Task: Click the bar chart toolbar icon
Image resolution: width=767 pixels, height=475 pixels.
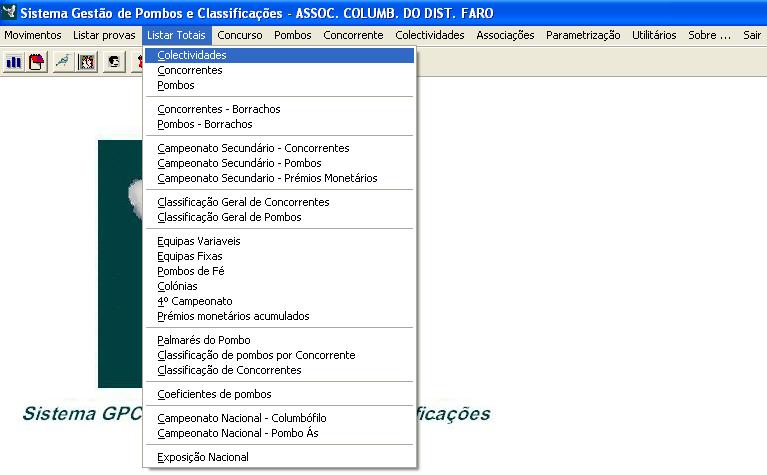Action: 14,62
